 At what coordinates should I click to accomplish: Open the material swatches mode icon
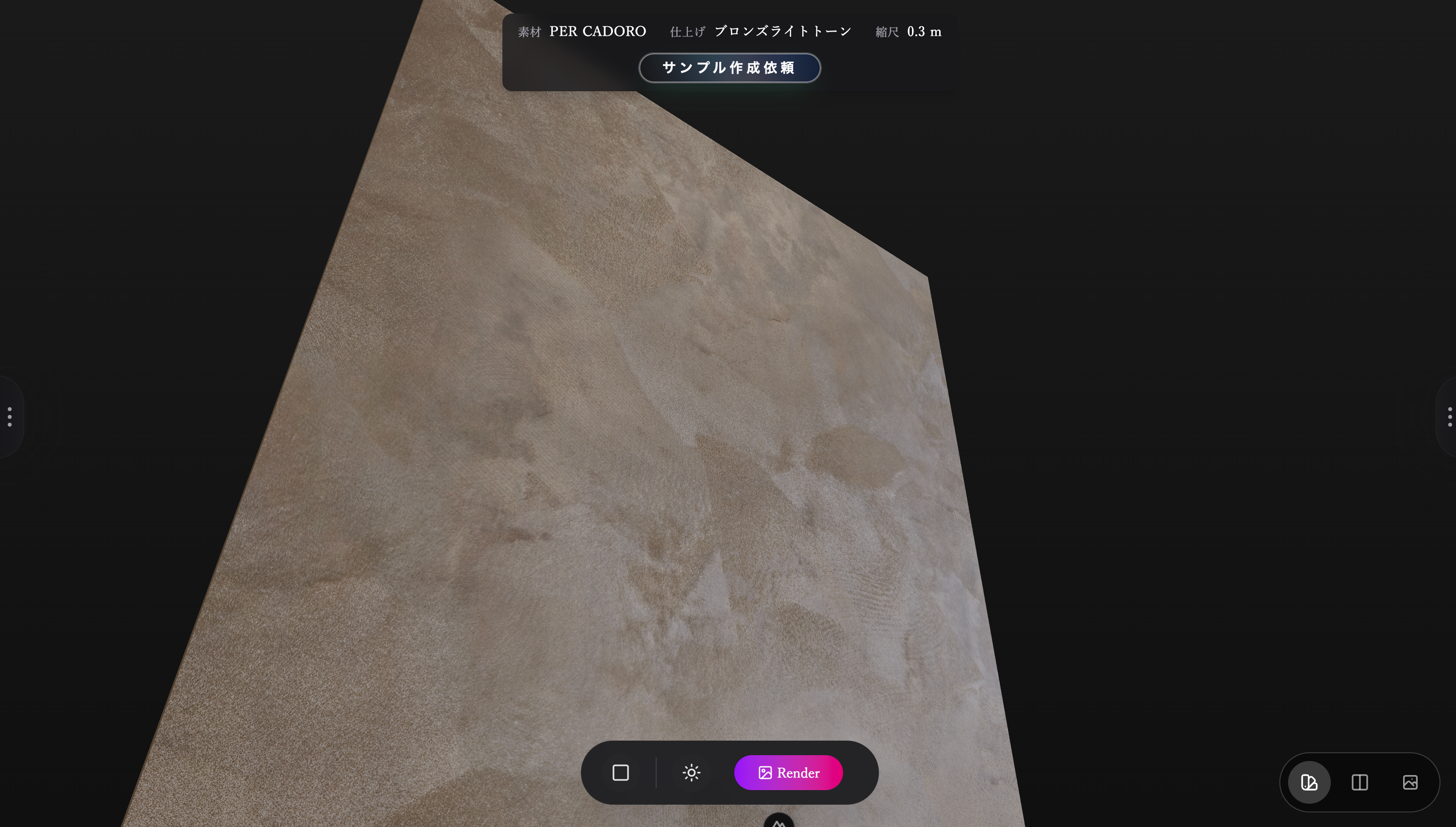tap(1309, 782)
